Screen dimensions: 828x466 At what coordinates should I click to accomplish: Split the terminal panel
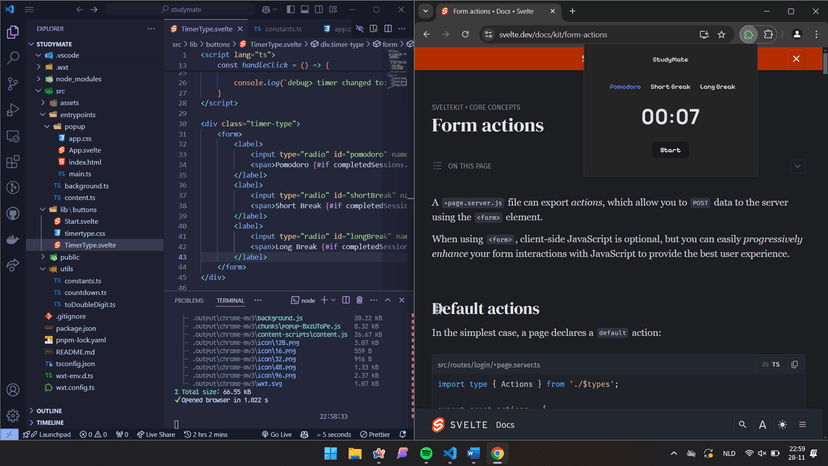(346, 300)
